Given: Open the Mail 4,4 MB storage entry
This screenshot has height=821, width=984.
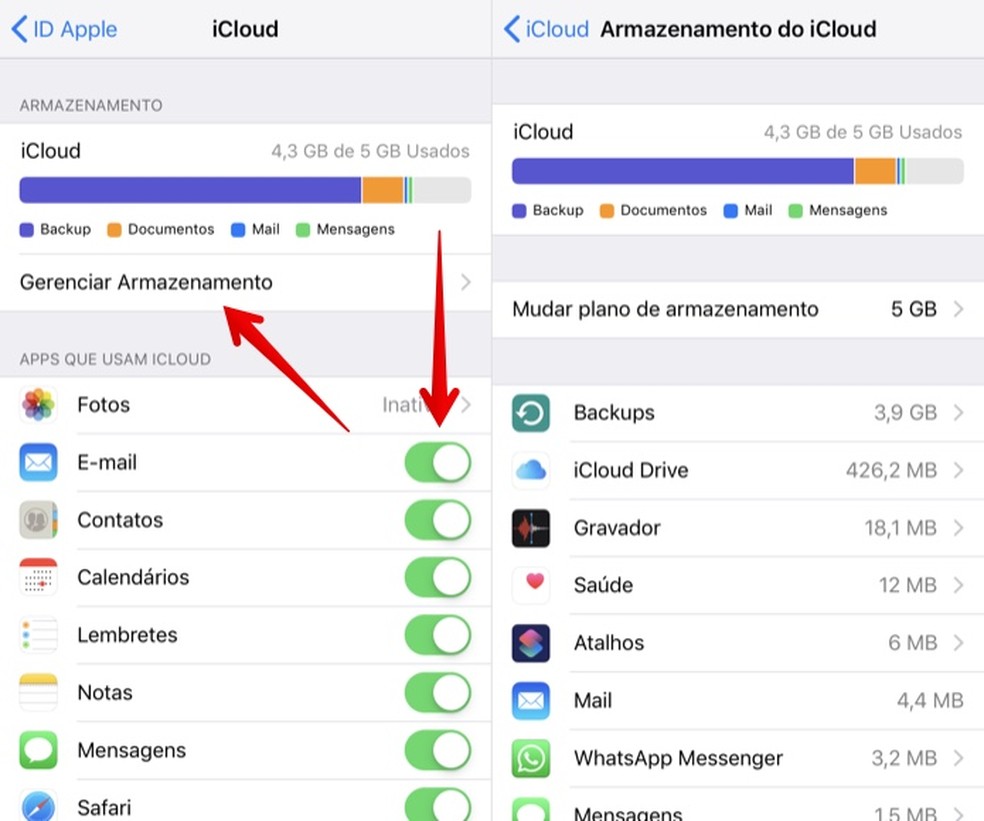Looking at the screenshot, I should 737,701.
